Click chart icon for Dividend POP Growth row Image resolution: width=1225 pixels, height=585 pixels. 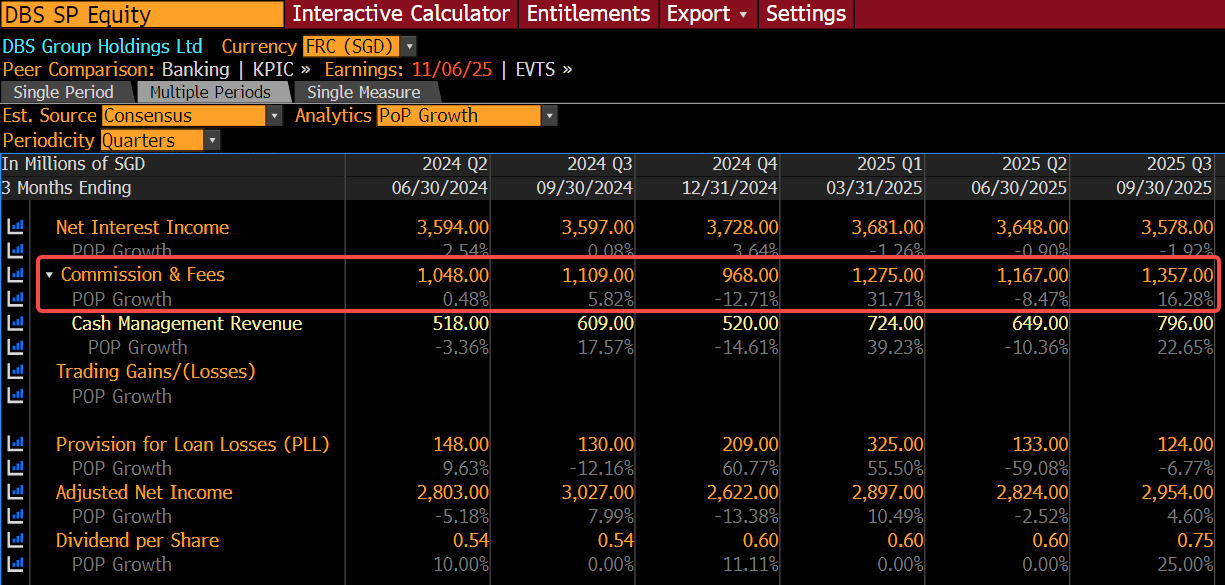point(15,564)
